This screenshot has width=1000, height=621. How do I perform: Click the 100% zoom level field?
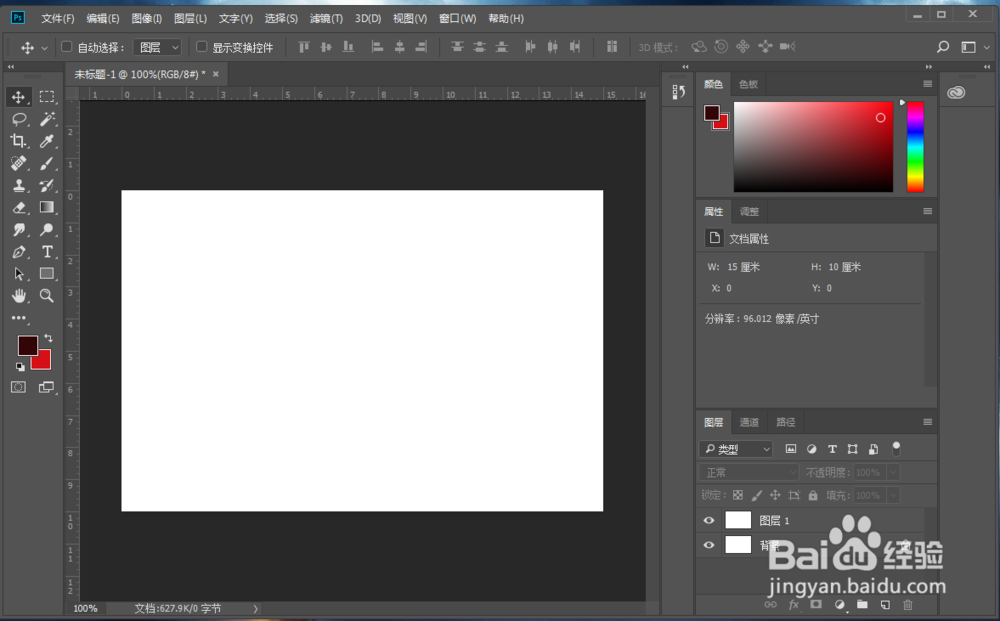point(85,608)
